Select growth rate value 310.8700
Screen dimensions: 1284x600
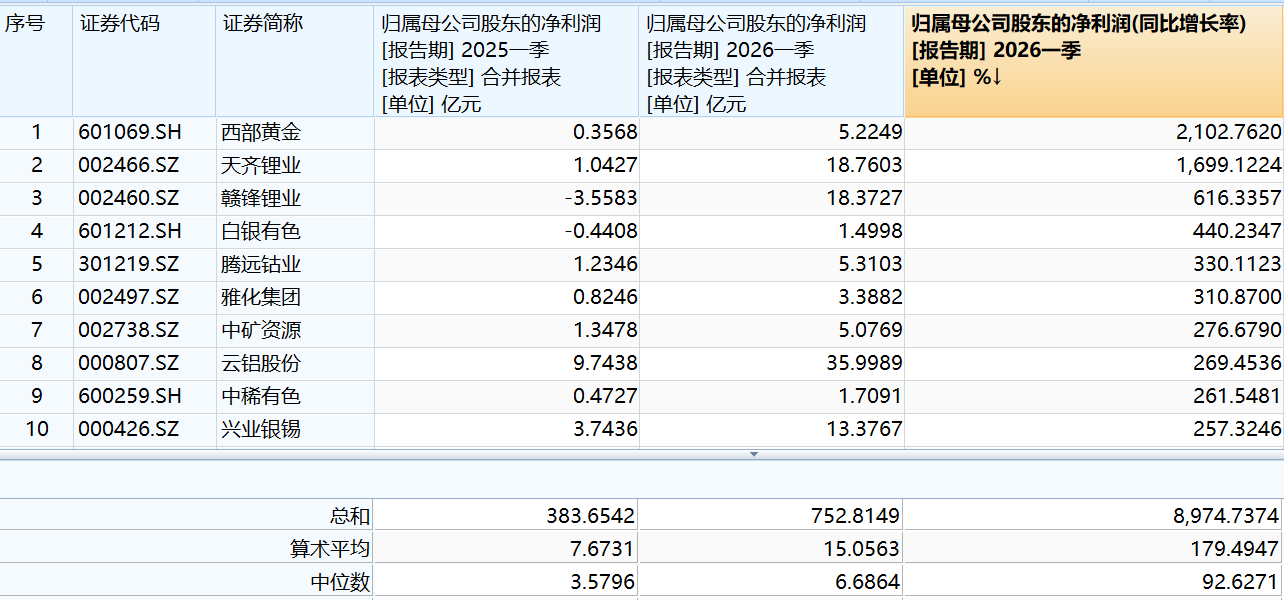coord(1237,298)
